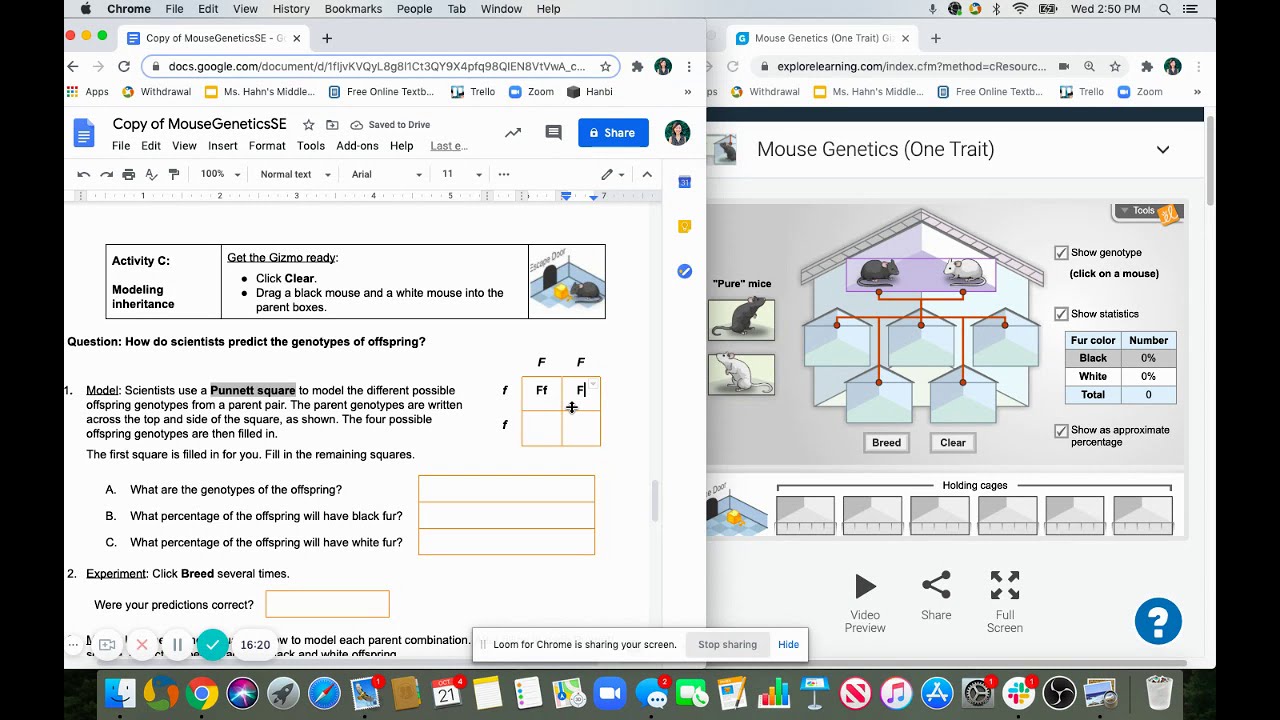The width and height of the screenshot is (1280, 720).
Task: Cancel the Loom recording with X
Action: 142,645
